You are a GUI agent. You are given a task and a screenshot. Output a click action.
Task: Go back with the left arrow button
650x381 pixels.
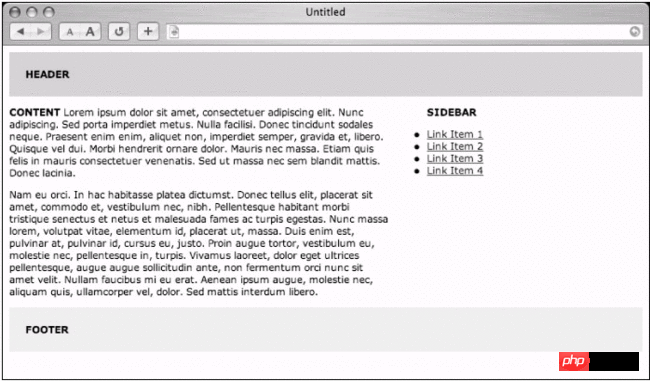pos(20,32)
